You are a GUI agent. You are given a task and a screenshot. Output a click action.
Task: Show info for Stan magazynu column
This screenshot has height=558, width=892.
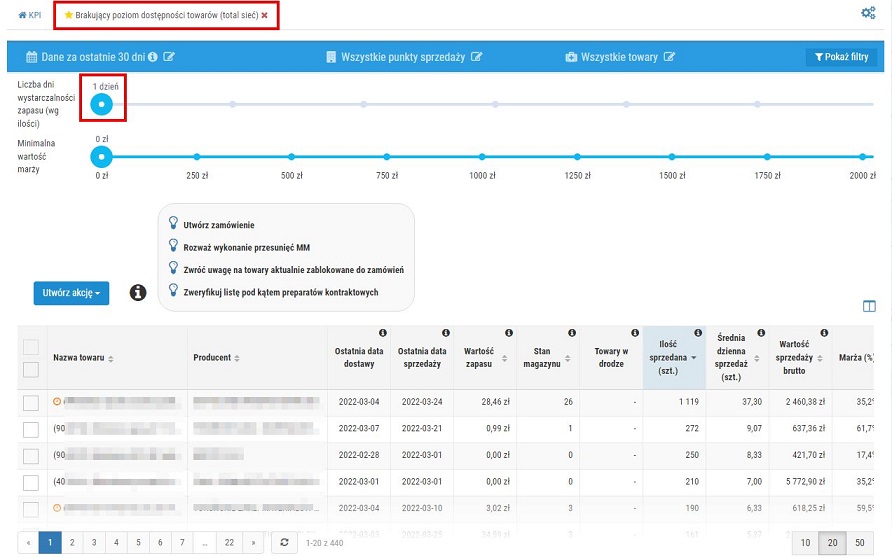(x=572, y=333)
